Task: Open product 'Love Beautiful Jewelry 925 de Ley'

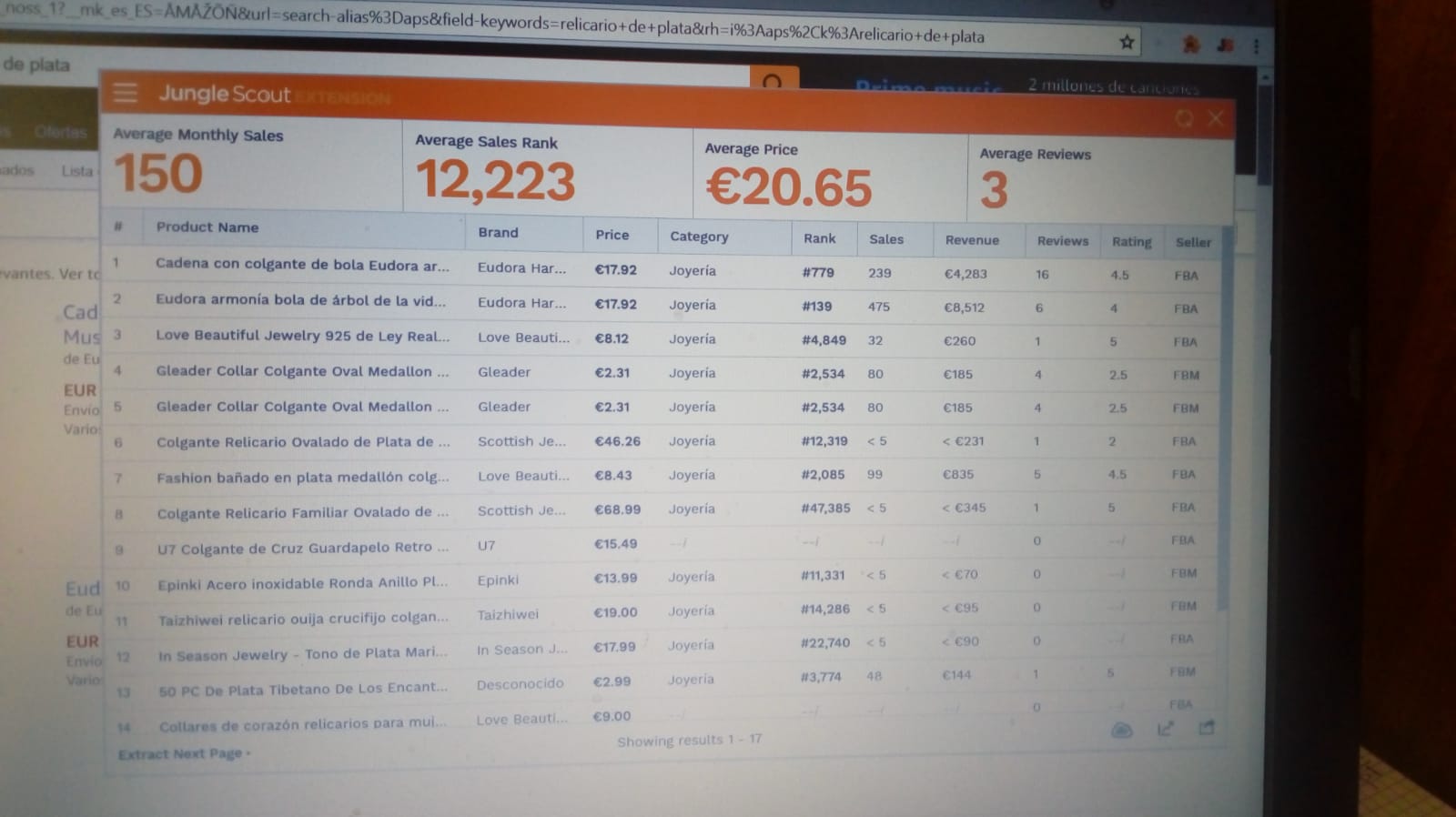Action: [302, 336]
